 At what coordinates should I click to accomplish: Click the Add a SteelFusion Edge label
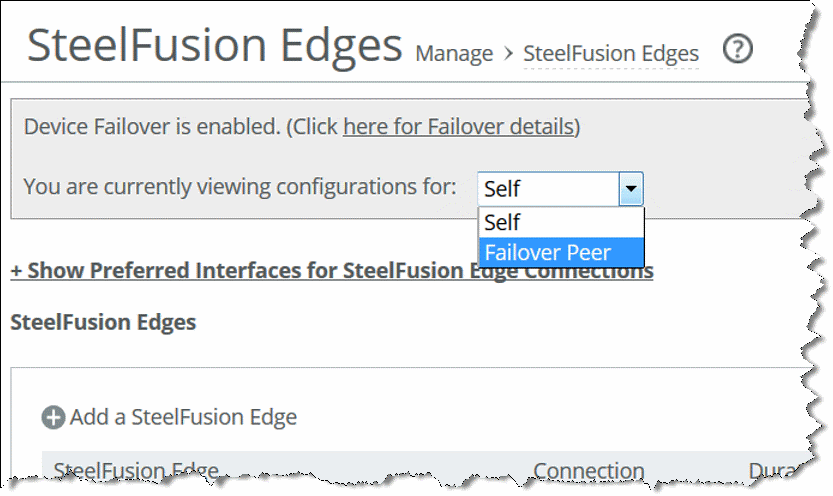click(x=183, y=417)
